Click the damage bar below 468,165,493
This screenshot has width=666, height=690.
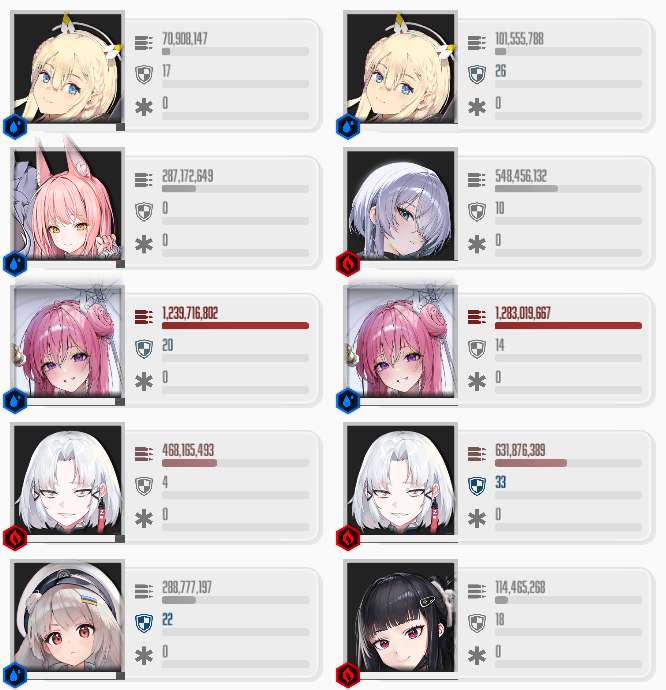point(235,463)
